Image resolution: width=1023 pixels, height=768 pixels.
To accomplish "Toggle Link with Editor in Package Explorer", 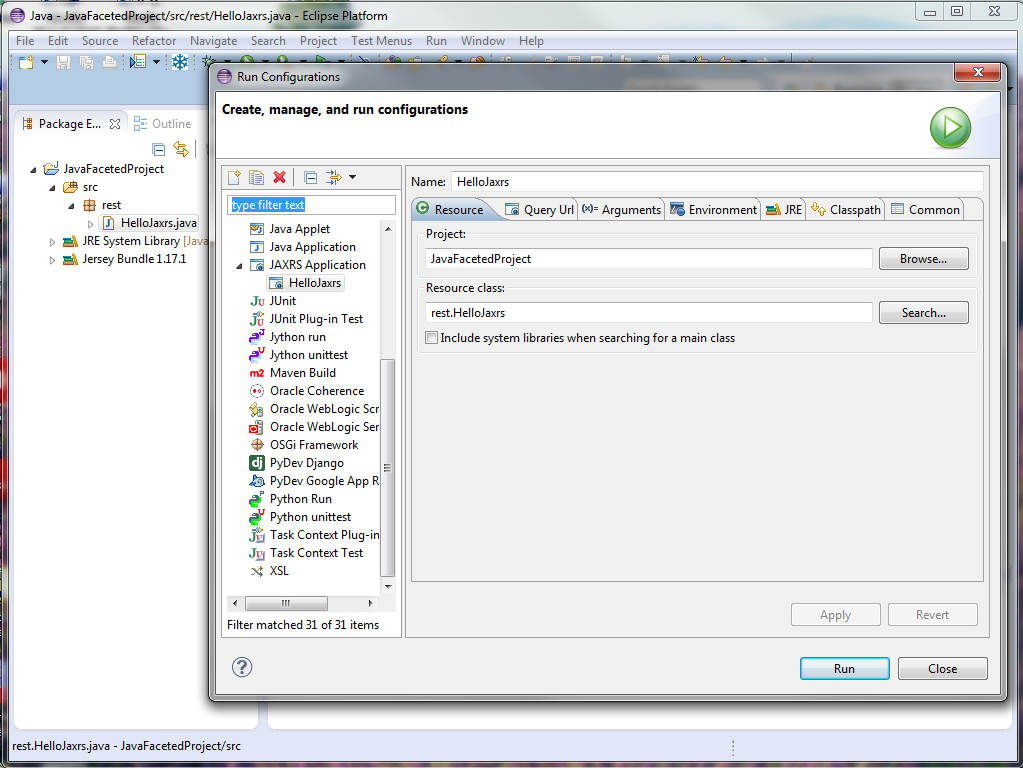I will 181,149.
